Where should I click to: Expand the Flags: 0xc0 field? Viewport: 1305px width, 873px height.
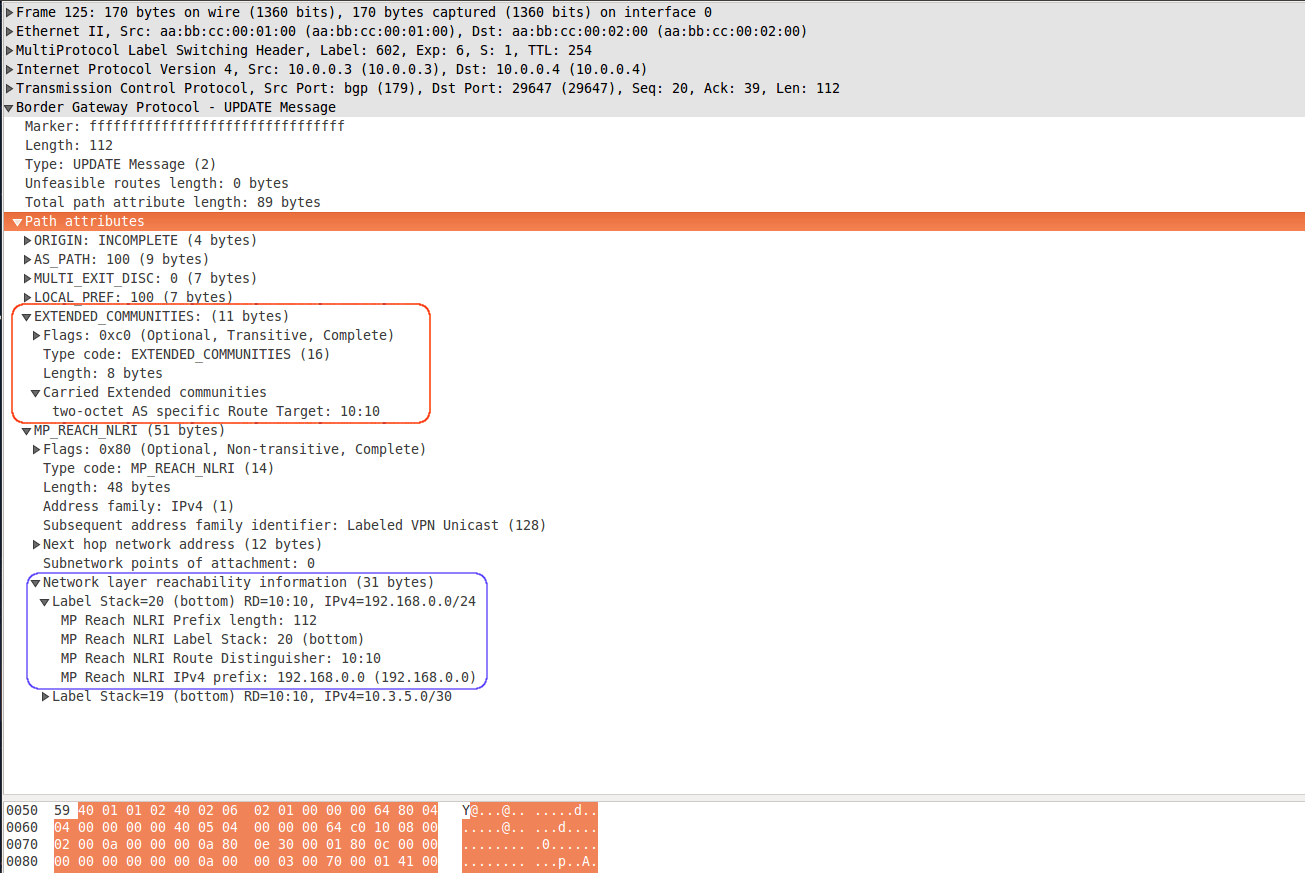[37, 334]
